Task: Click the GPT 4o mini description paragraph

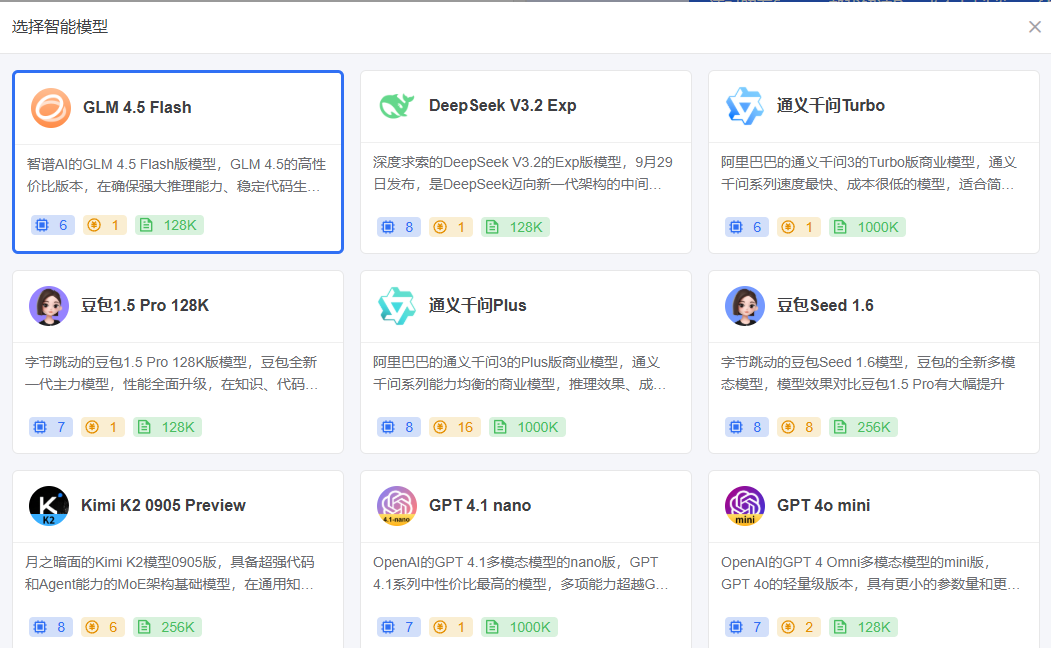Action: 871,573
